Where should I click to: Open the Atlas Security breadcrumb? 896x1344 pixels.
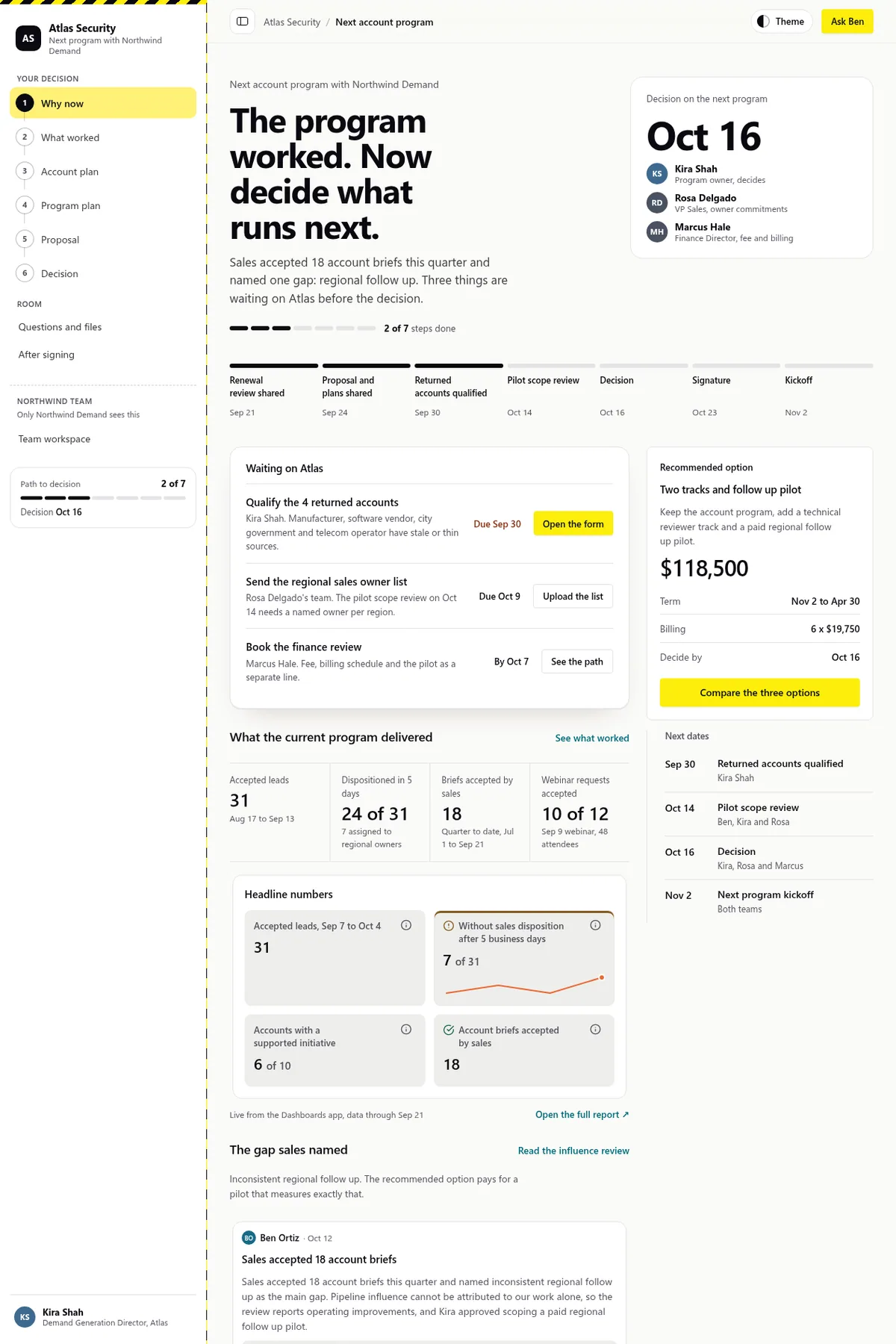click(x=292, y=22)
